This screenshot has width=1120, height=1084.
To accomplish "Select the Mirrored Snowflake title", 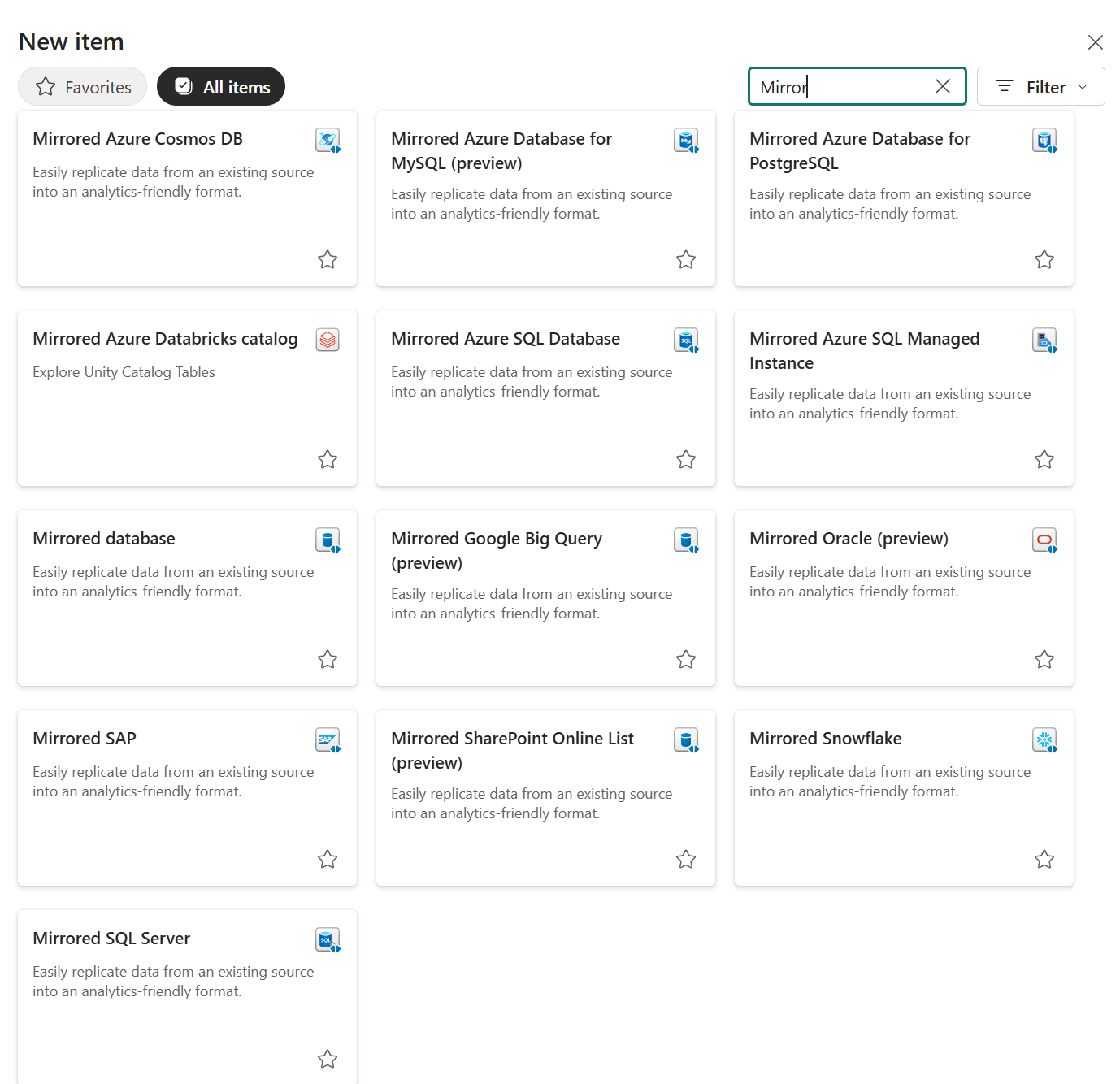I will point(826,739).
